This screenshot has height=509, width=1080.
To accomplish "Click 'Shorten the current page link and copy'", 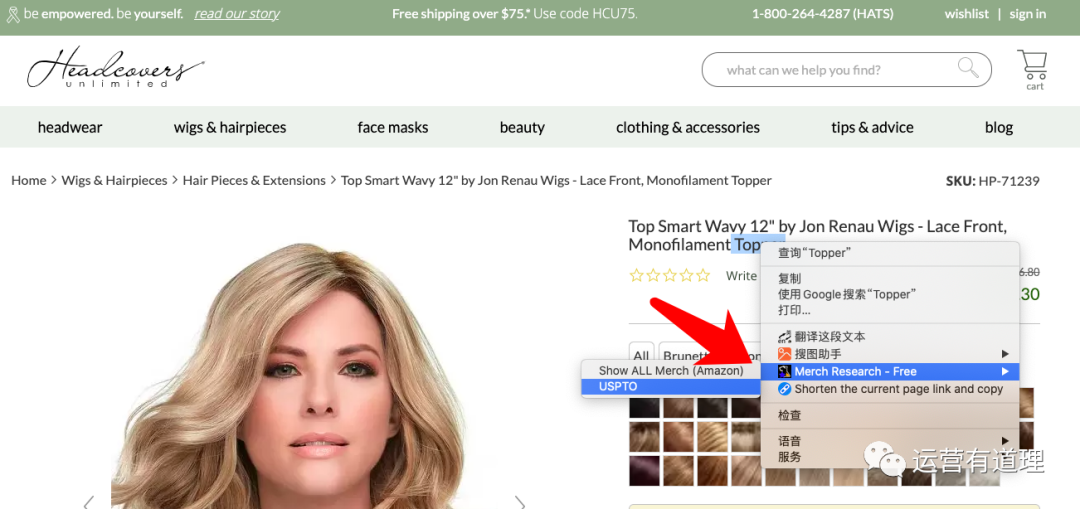I will [x=898, y=389].
